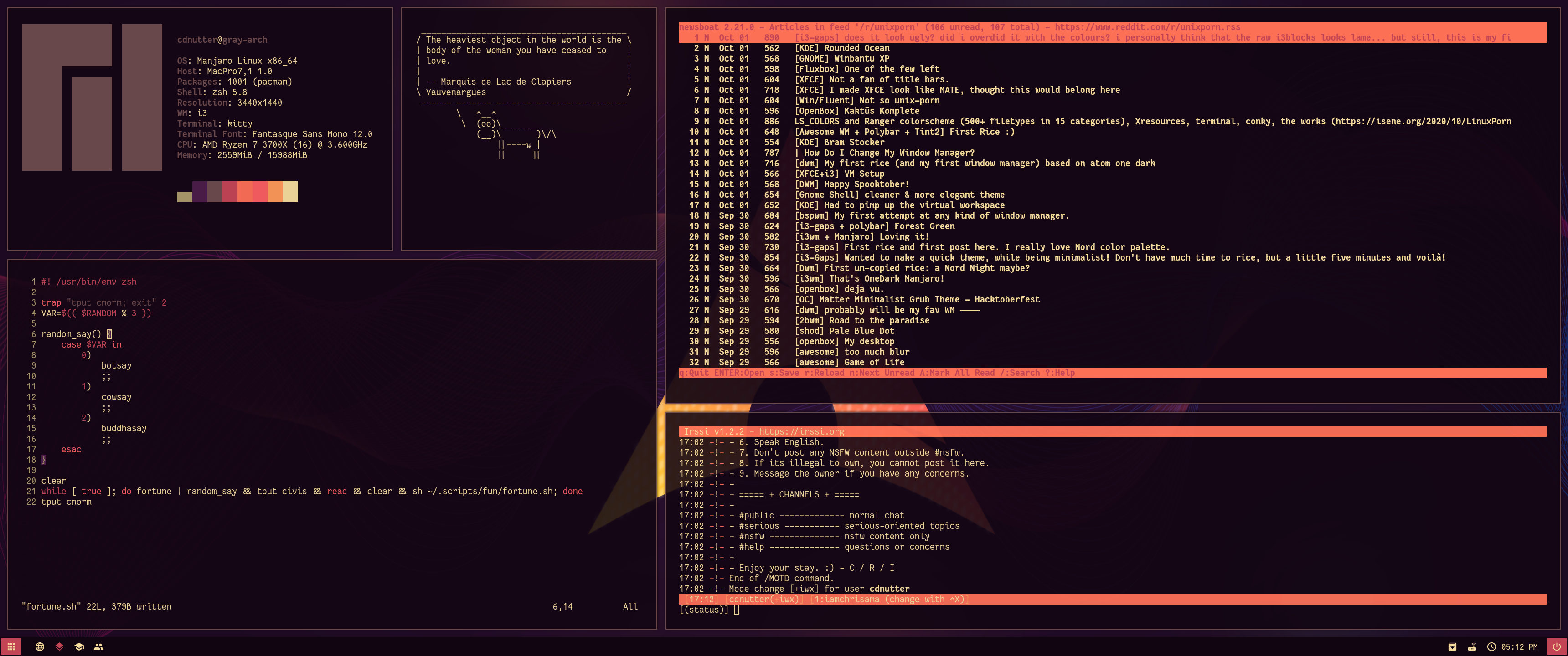
Task: Switch to the people chat workspace icon
Action: click(98, 646)
